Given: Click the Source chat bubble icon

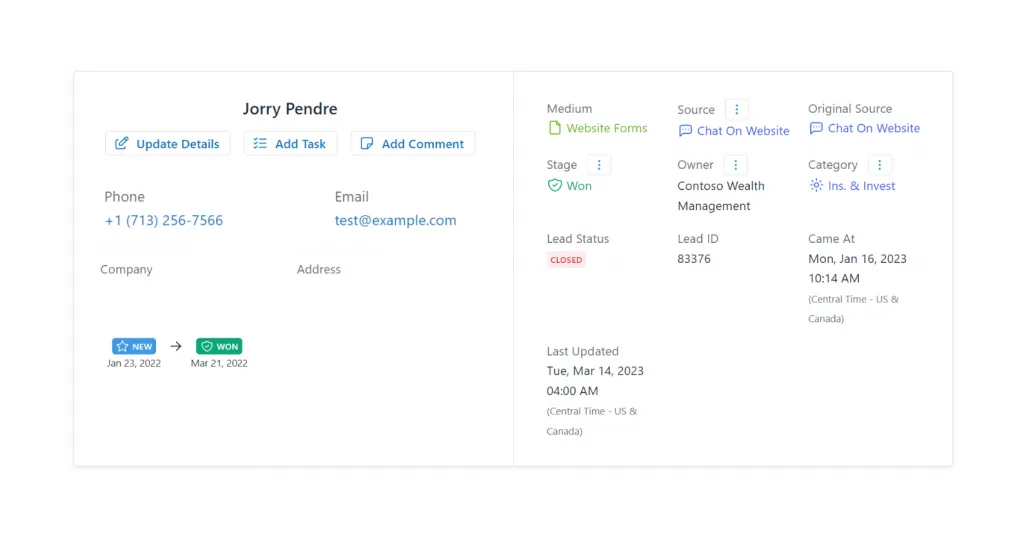Looking at the screenshot, I should 685,131.
